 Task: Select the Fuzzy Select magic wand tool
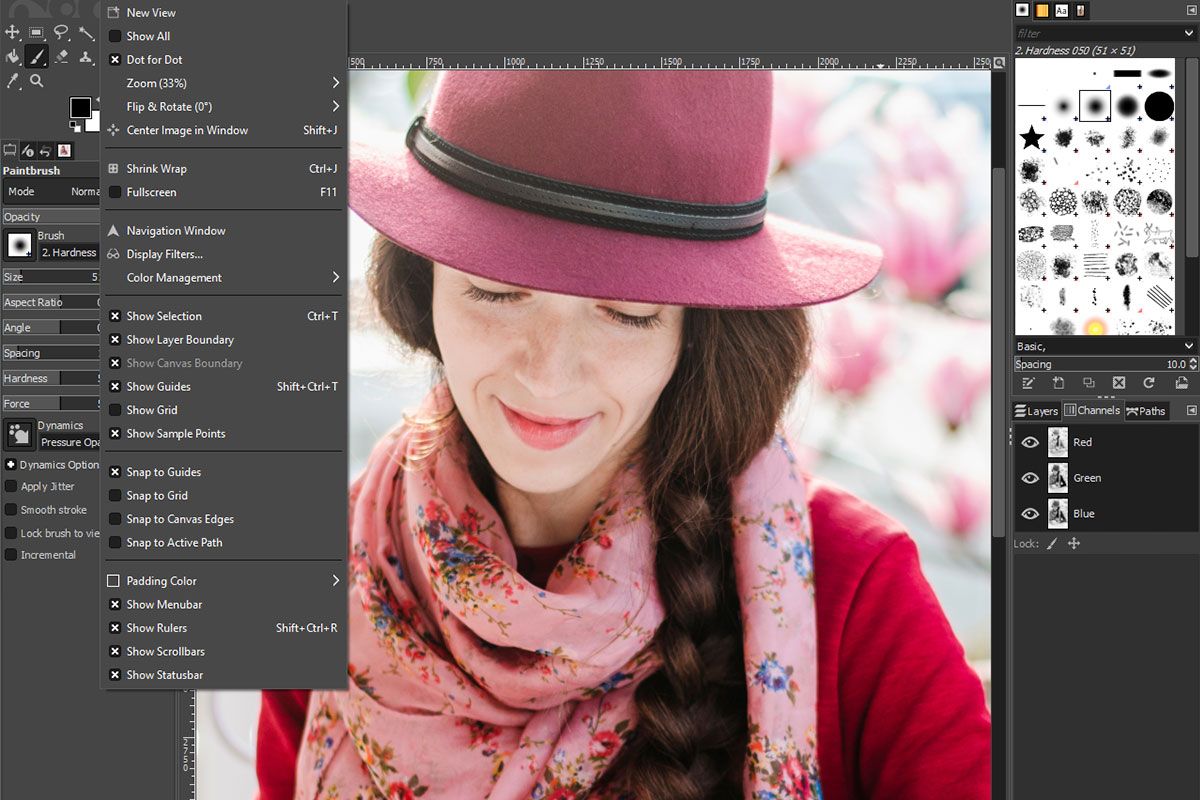coord(86,33)
